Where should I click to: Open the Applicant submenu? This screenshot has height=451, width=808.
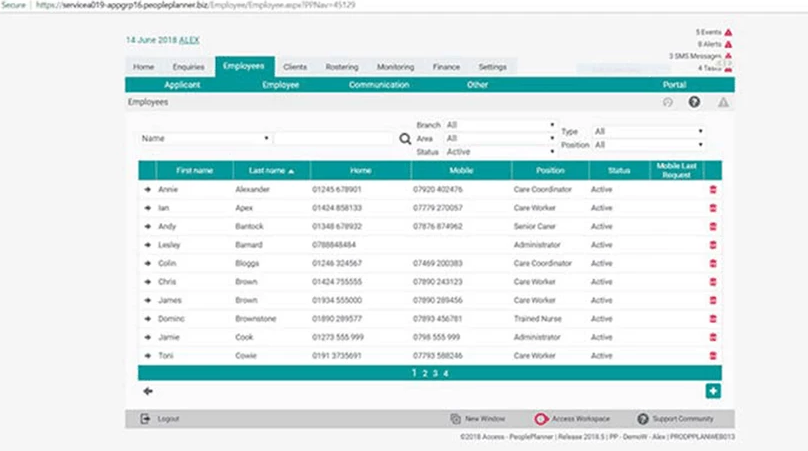coord(182,85)
